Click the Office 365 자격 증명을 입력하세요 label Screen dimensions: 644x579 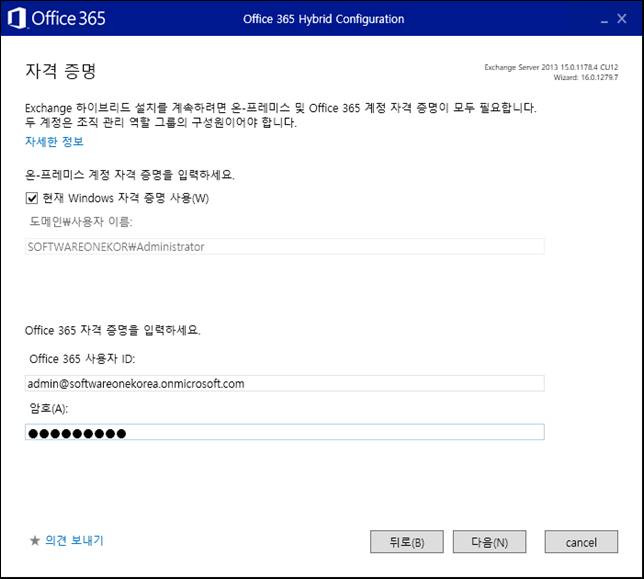pyautogui.click(x=113, y=330)
